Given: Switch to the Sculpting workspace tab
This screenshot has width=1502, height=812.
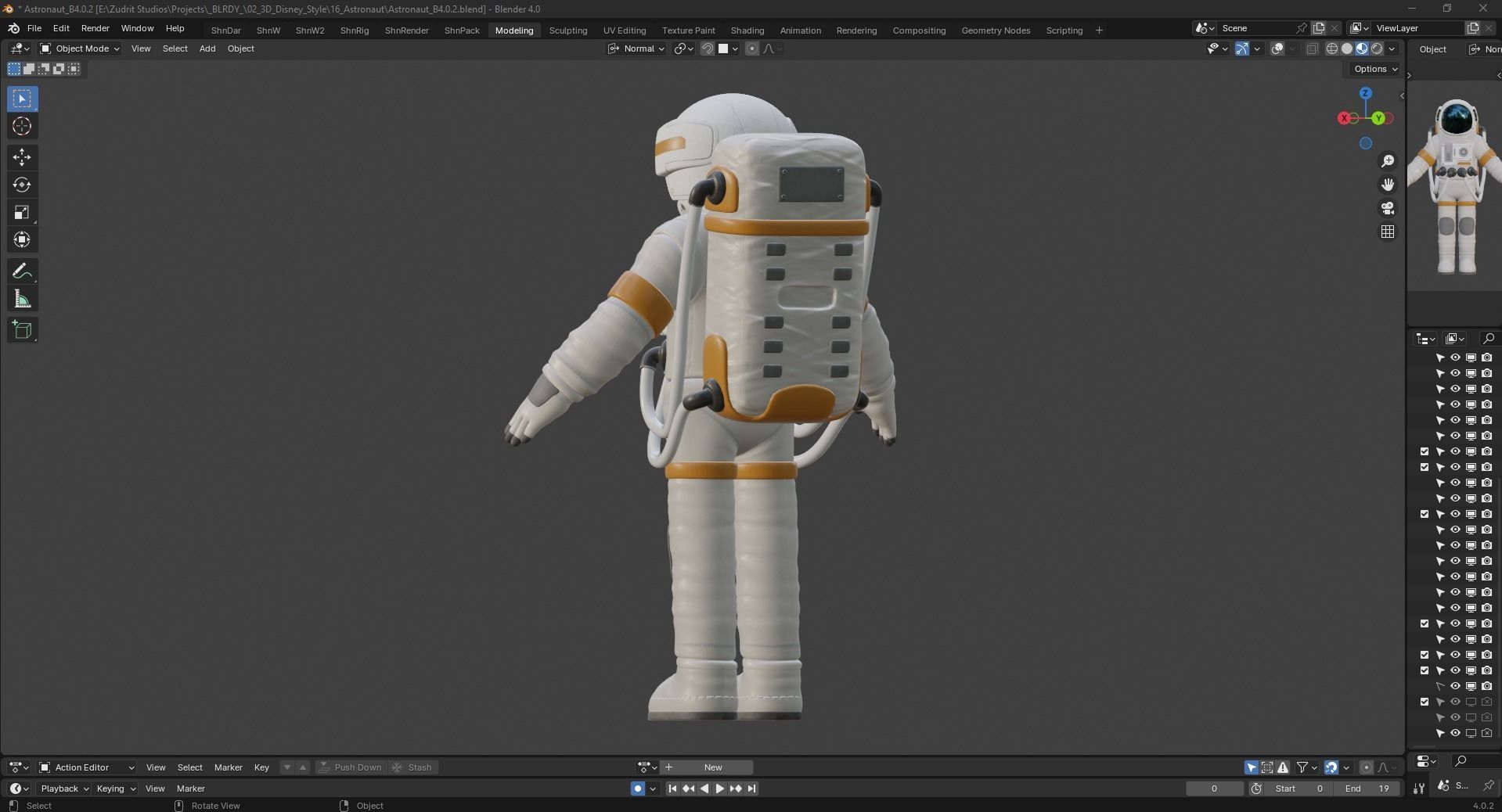Looking at the screenshot, I should [x=568, y=31].
